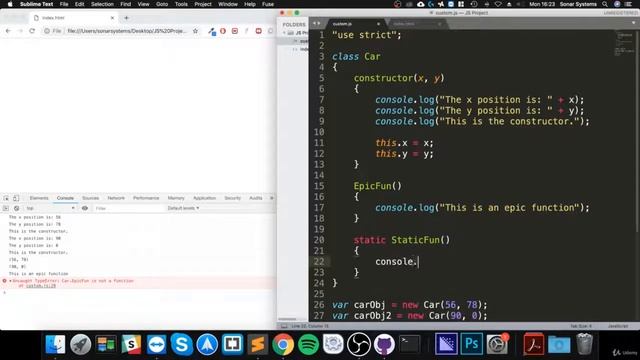This screenshot has width=640, height=360.
Task: Open GitHub Desktop from the dock
Action: pyautogui.click(x=384, y=344)
